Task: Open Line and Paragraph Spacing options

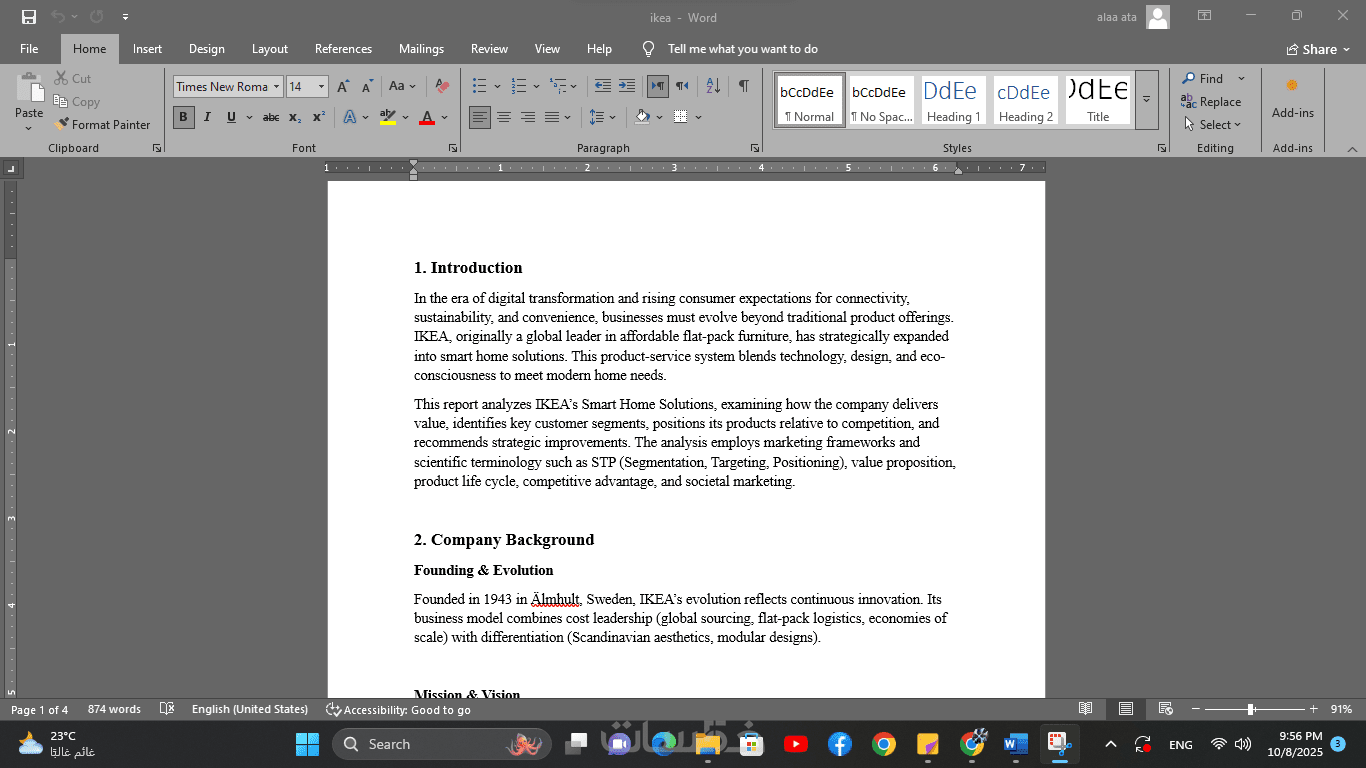Action: coord(603,117)
